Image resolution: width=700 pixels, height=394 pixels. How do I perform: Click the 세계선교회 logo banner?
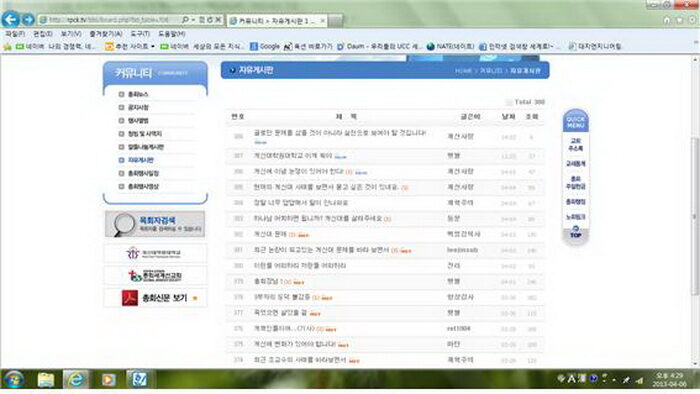[155, 276]
